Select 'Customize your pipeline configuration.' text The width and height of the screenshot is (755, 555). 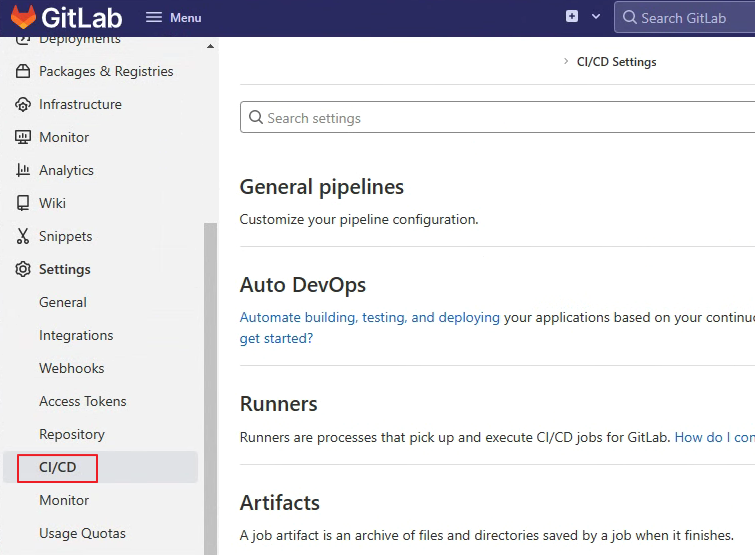click(x=359, y=219)
